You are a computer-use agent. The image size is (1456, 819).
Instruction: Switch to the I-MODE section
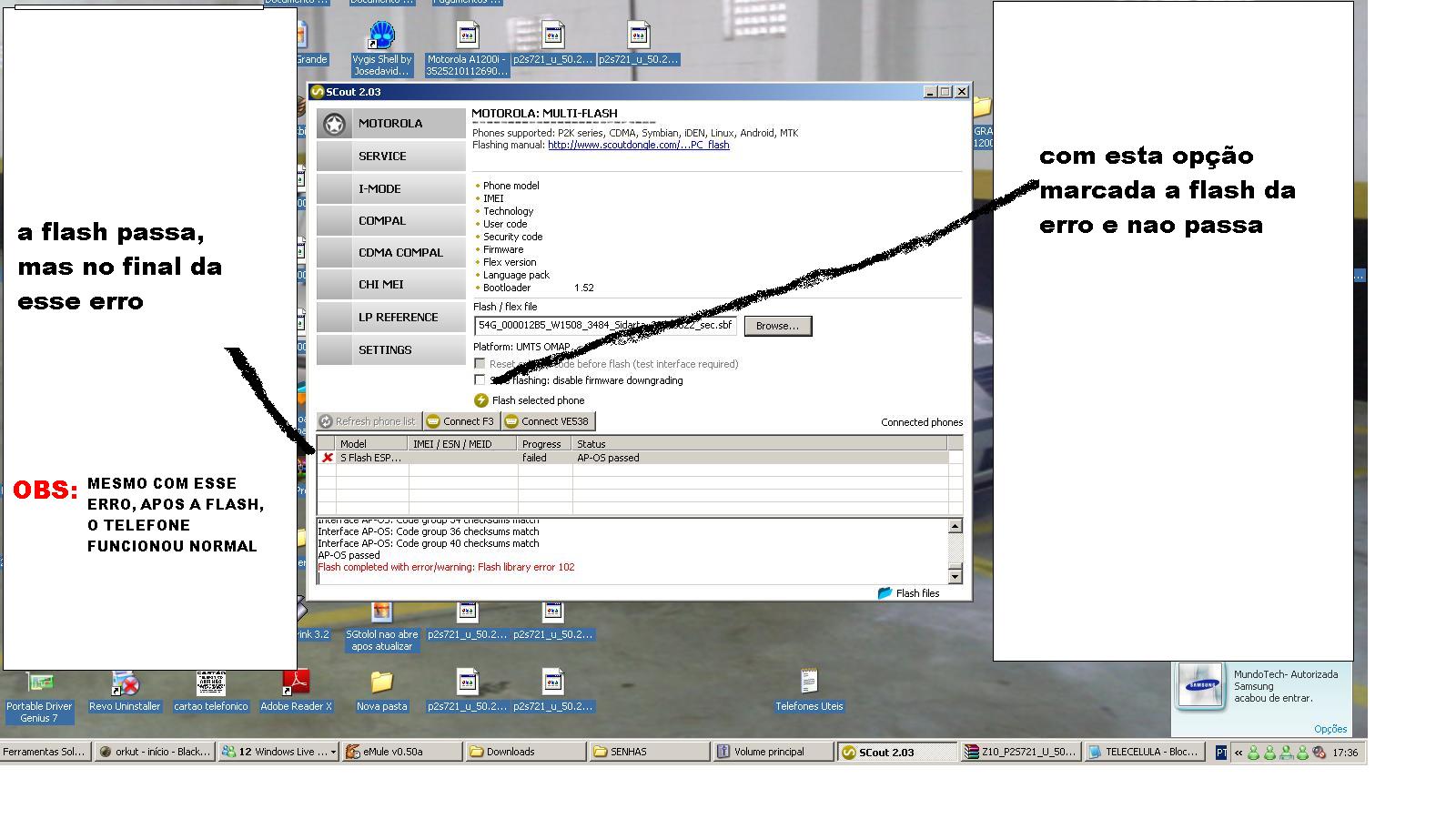(x=391, y=189)
